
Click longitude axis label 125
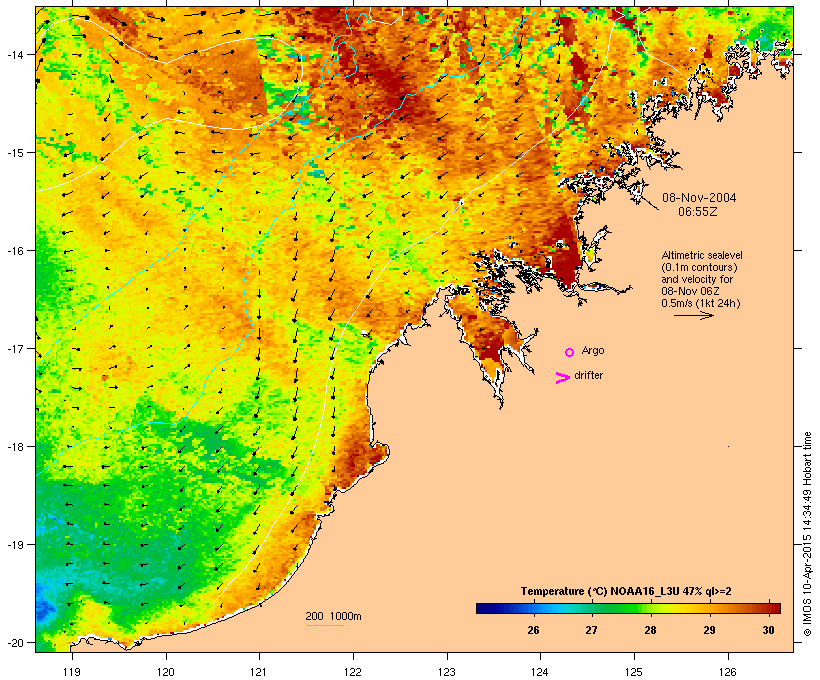(634, 672)
